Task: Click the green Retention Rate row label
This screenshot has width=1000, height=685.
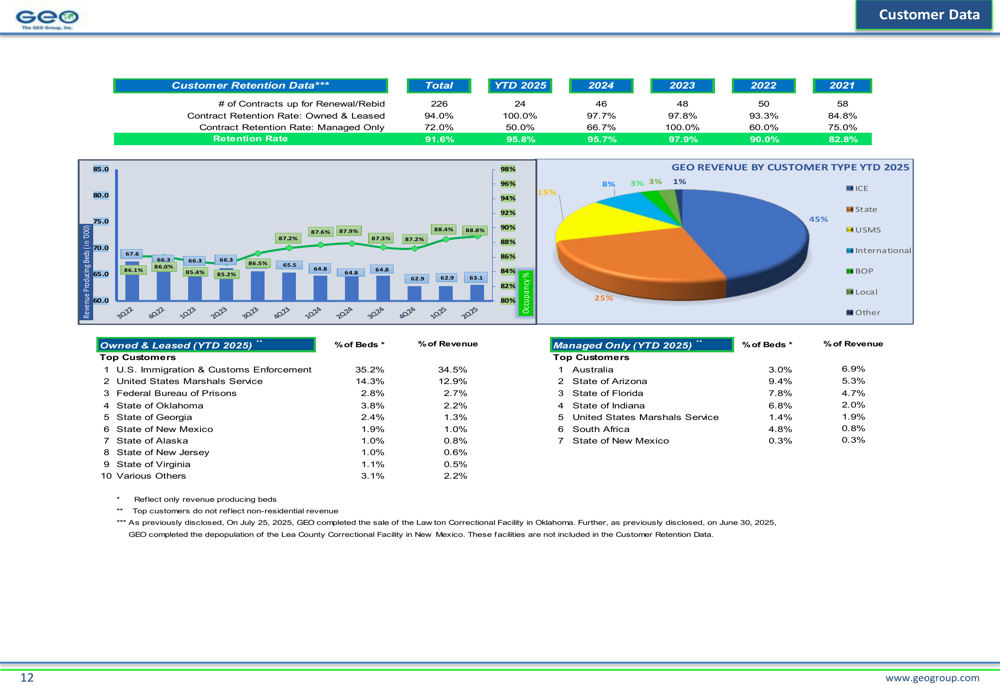Action: point(250,138)
